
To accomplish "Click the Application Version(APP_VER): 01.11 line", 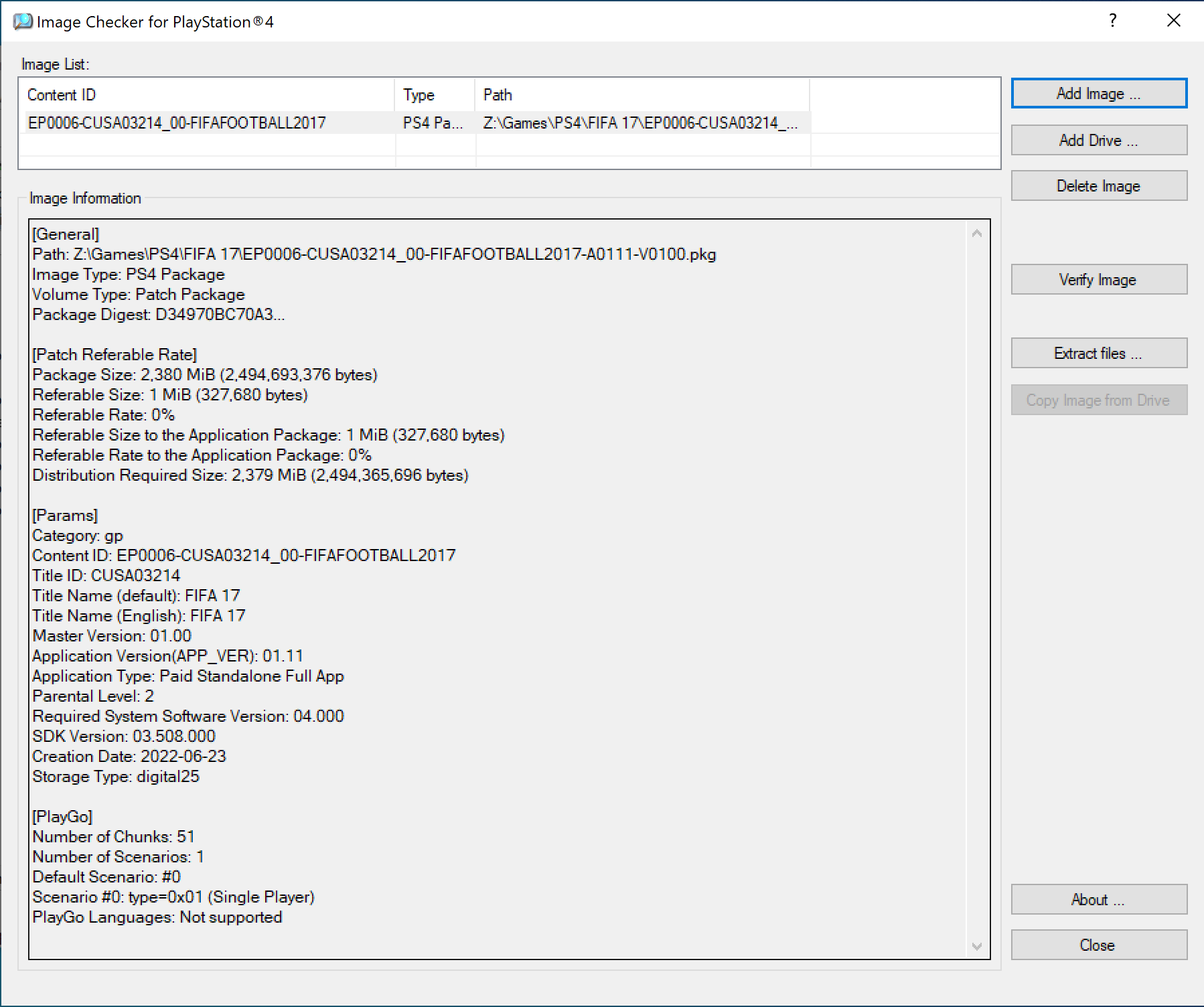I will [168, 655].
